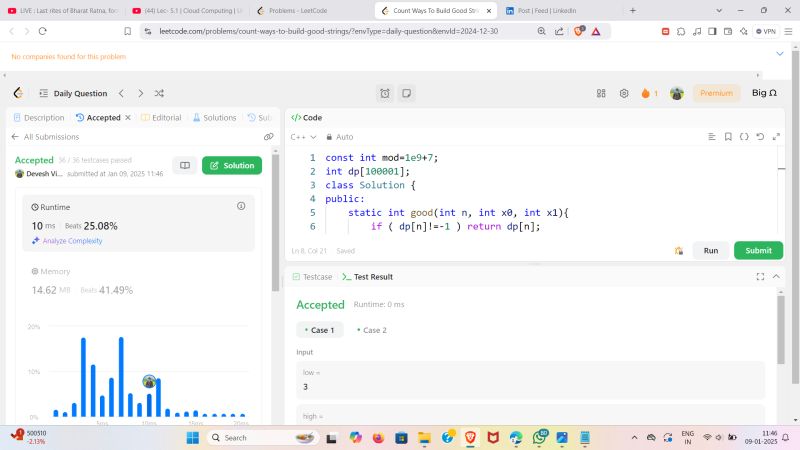Viewport: 800px width, 450px height.
Task: Copy submission link icon
Action: click(x=268, y=137)
